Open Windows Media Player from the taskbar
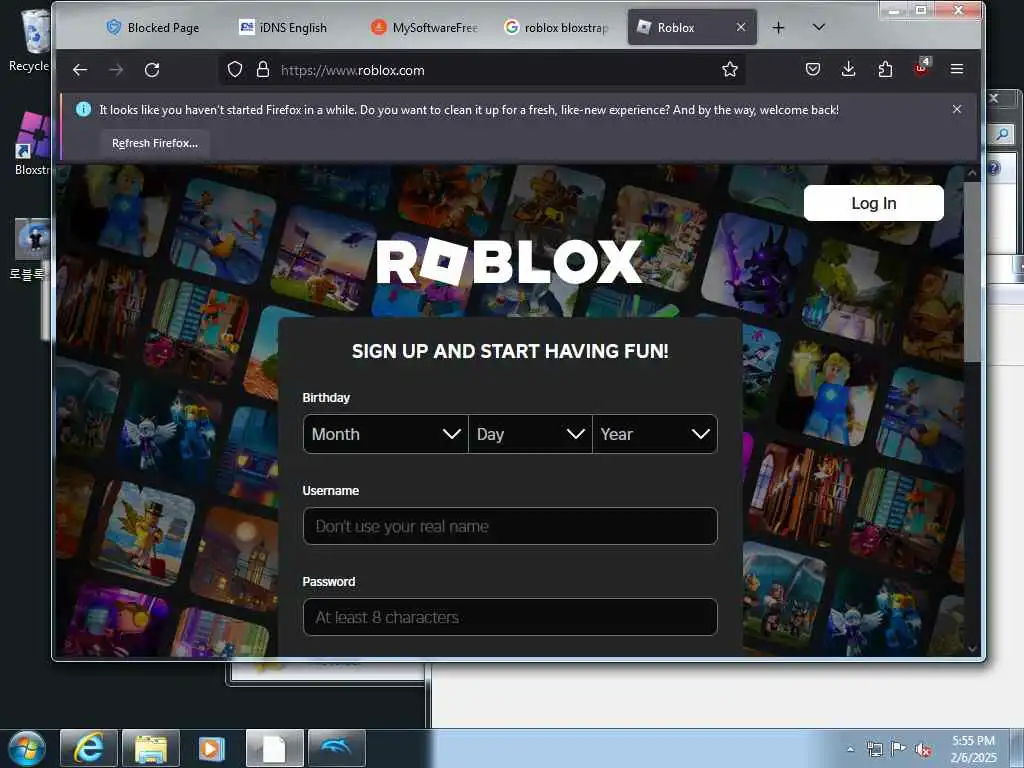The height and width of the screenshot is (768, 1024). coord(212,748)
